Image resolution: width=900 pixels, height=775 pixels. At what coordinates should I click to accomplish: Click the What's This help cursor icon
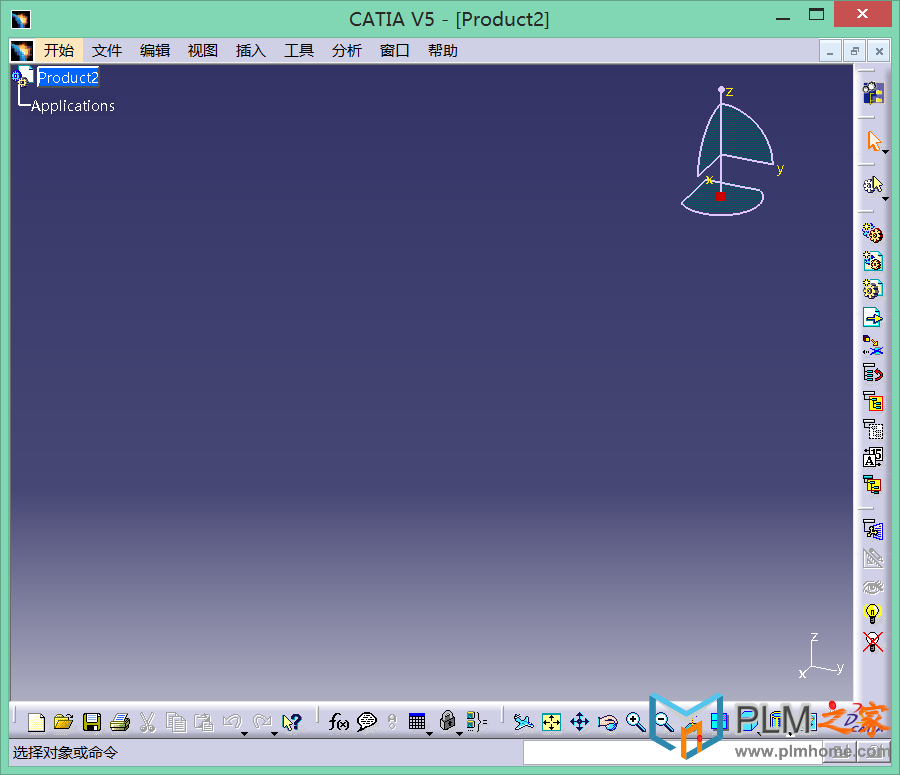coord(292,722)
